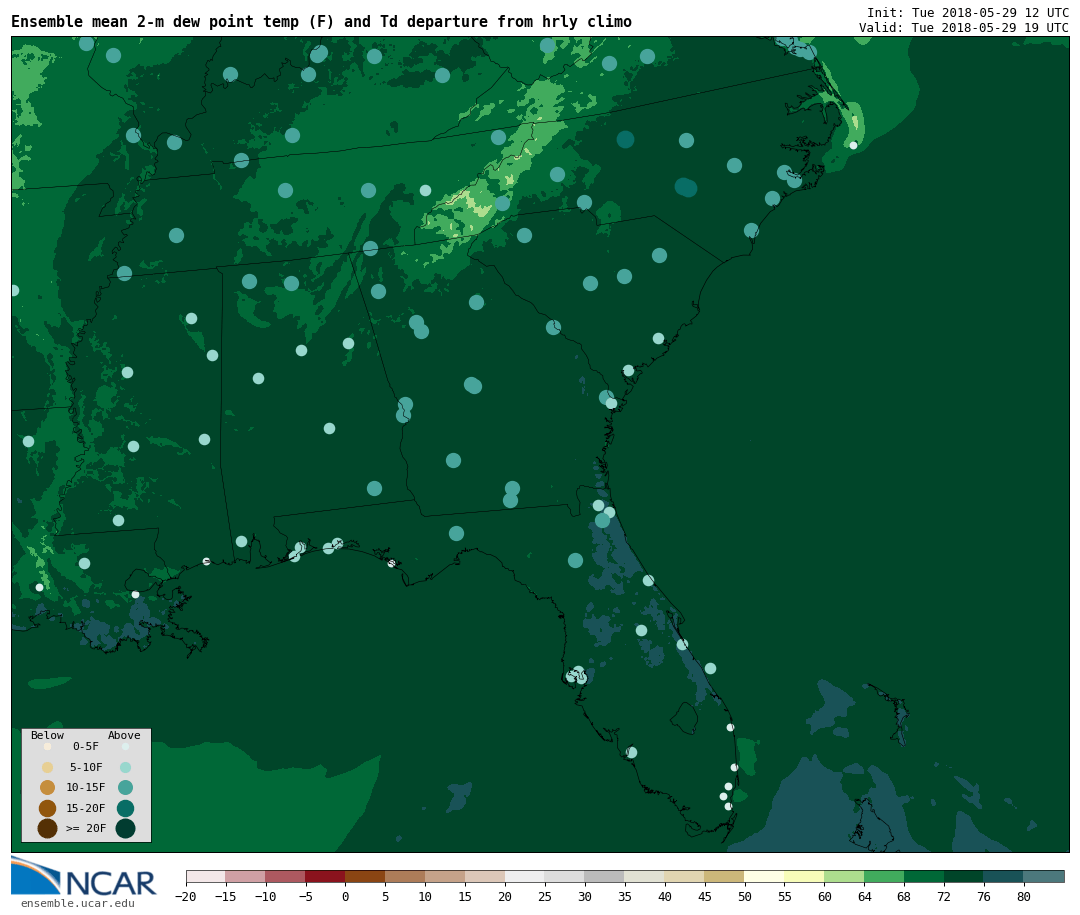Image resolution: width=1080 pixels, height=915 pixels.
Task: Choose the dark green segment between 72 and 76
Action: [x=965, y=876]
